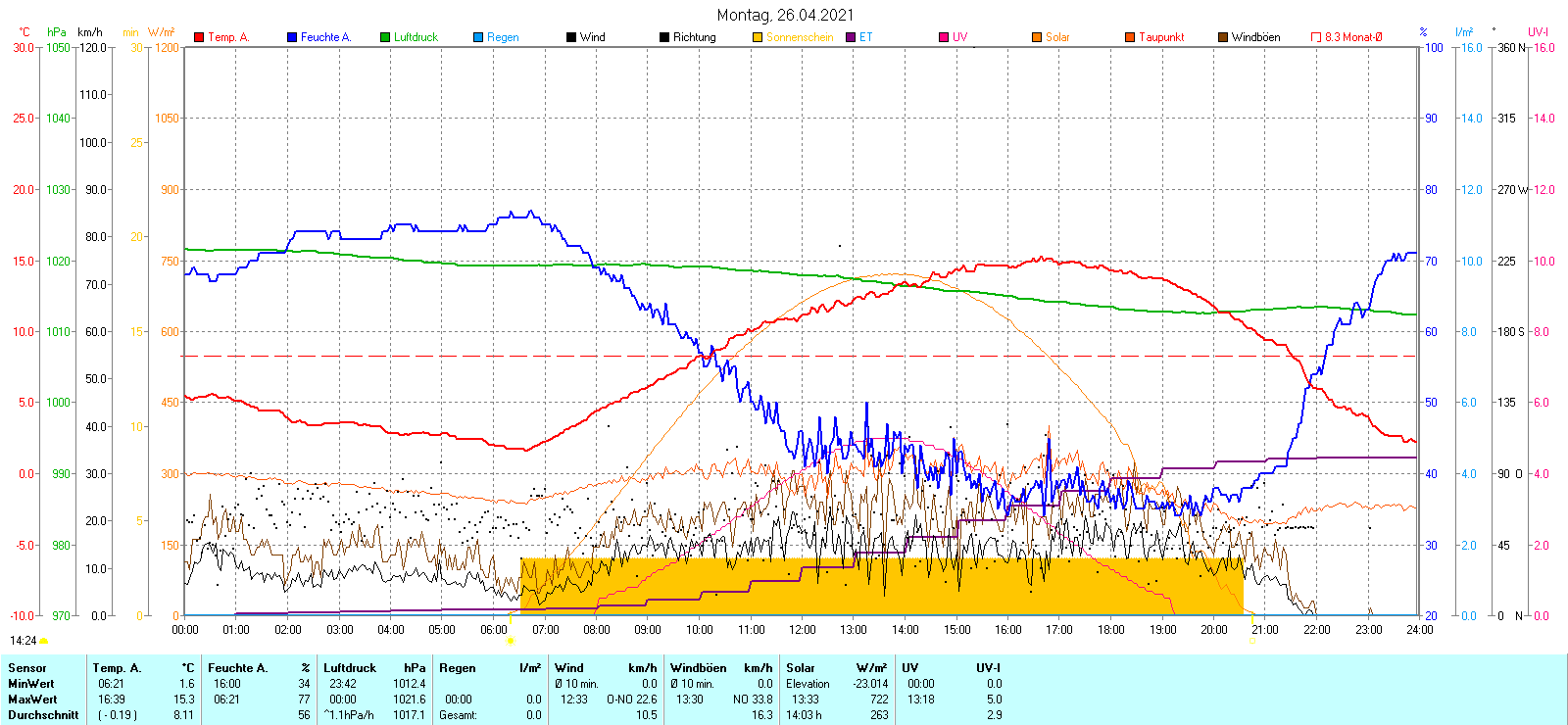The width and height of the screenshot is (1568, 725).
Task: Click the orange Solar legend square
Action: [x=1037, y=37]
